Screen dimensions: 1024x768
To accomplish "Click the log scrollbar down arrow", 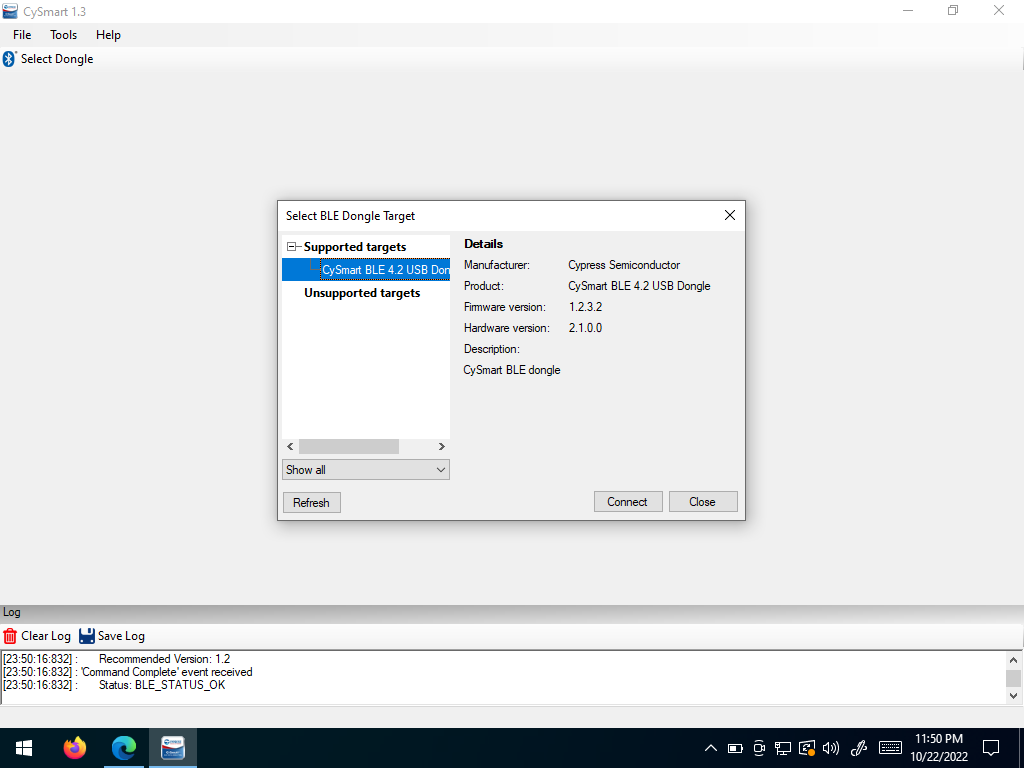I will (x=1014, y=696).
